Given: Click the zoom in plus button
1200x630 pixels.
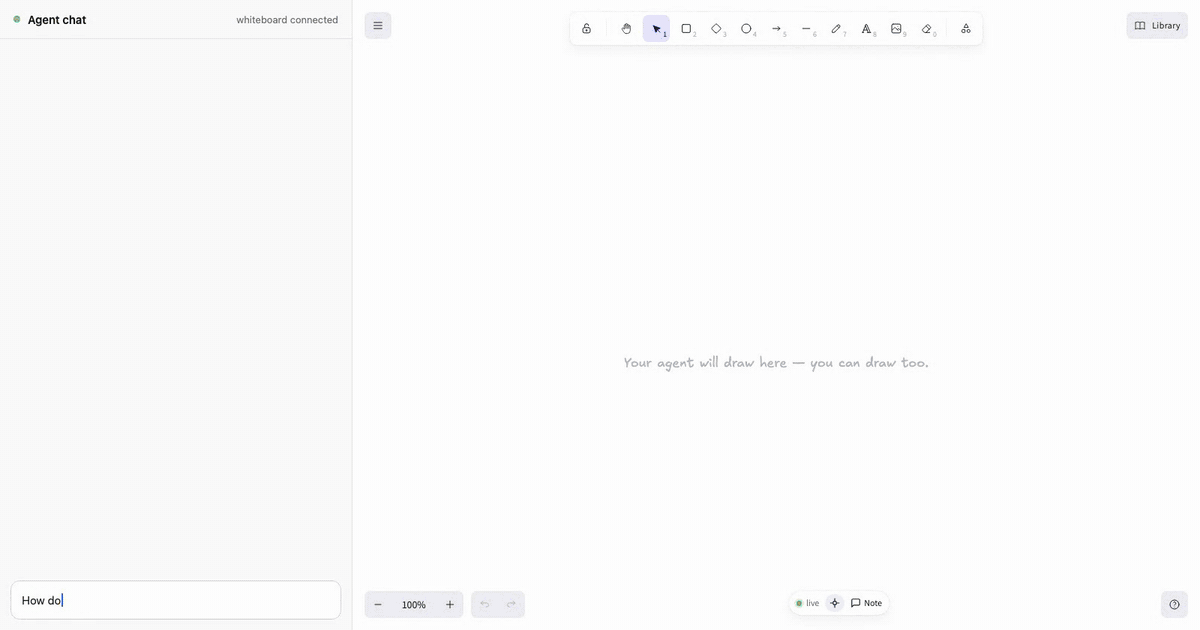Looking at the screenshot, I should point(450,604).
